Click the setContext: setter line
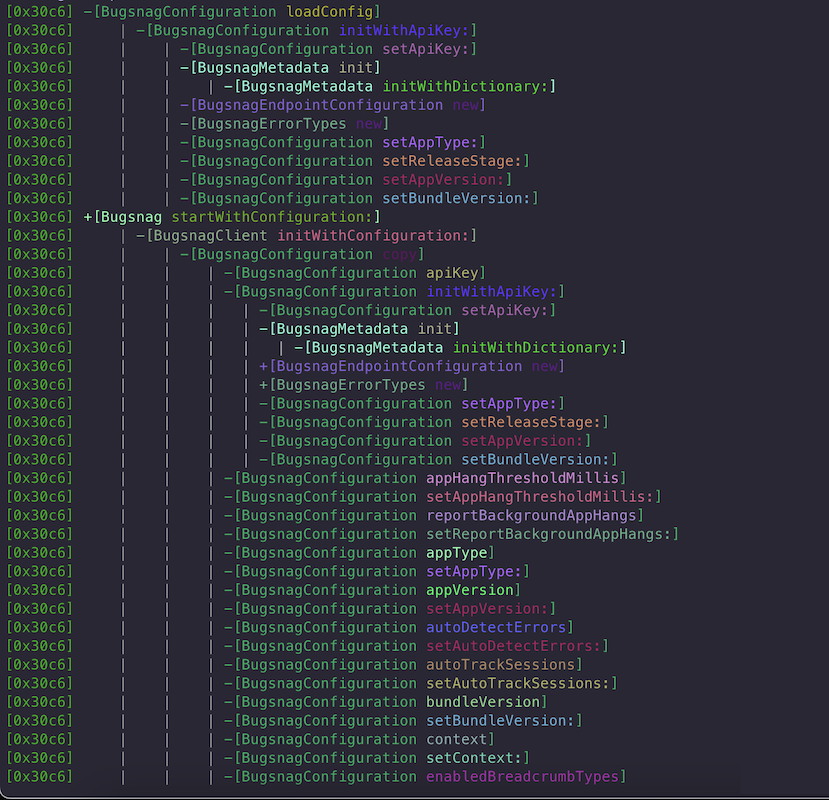The width and height of the screenshot is (829, 800). point(376,758)
